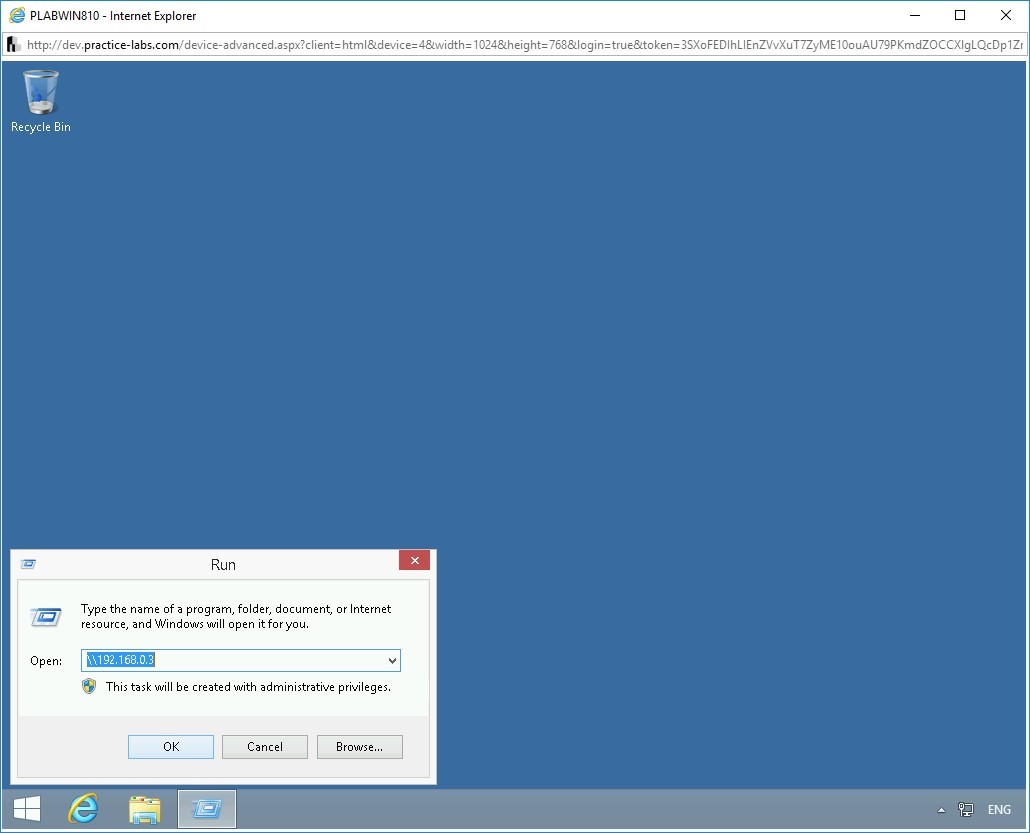Viewport: 1030px width, 833px height.
Task: Click the page icon beside the address bar
Action: pyautogui.click(x=13, y=44)
